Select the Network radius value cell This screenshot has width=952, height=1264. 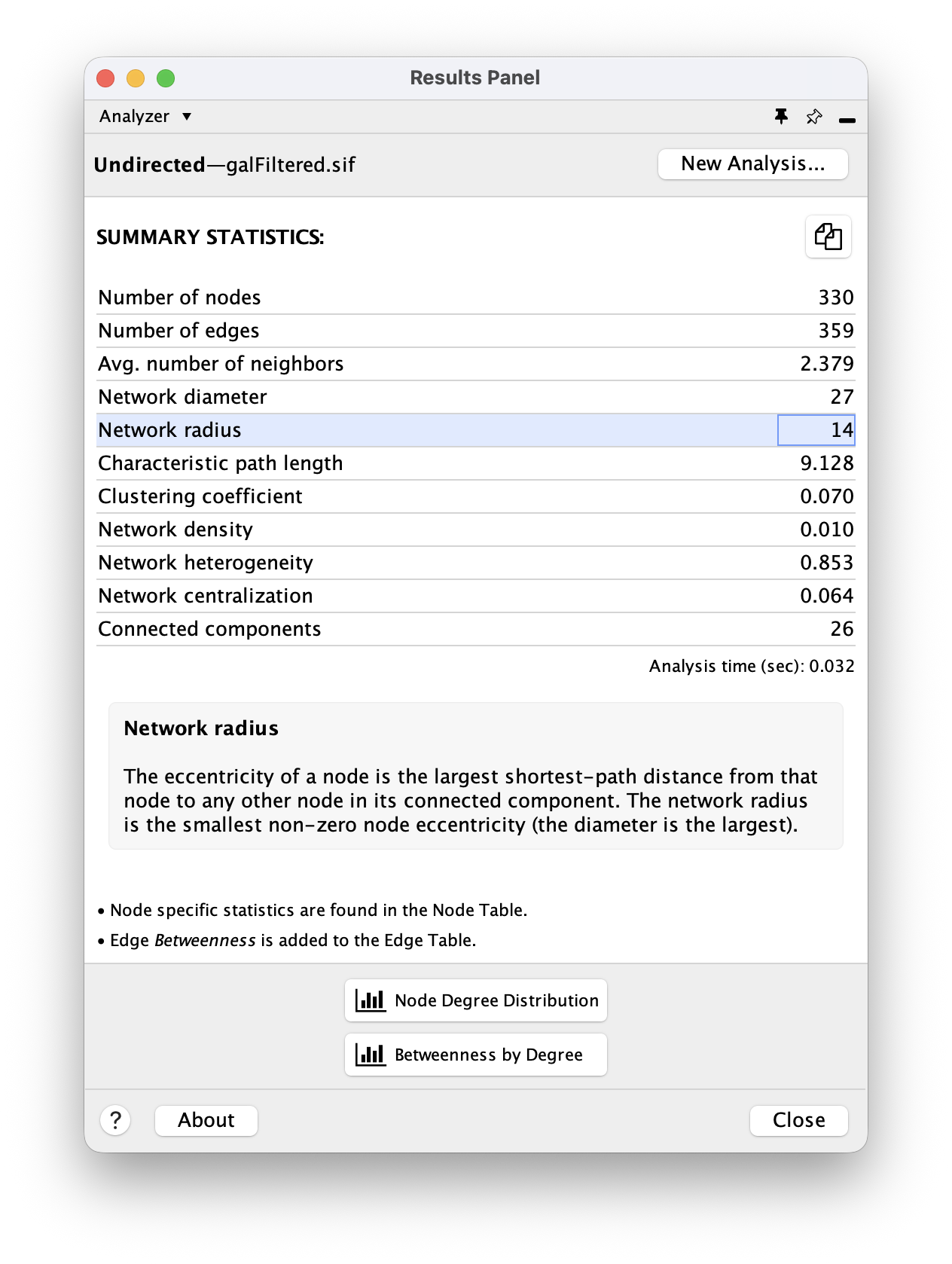(x=816, y=430)
